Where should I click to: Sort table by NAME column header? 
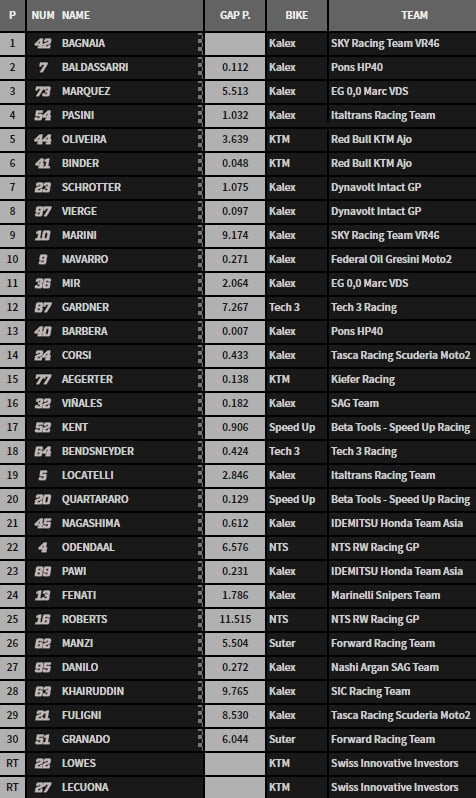(76, 15)
